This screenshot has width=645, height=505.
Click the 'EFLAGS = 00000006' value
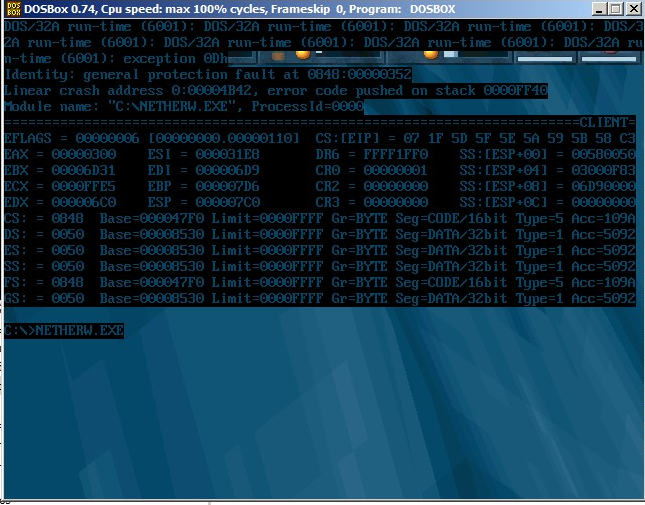(72, 138)
